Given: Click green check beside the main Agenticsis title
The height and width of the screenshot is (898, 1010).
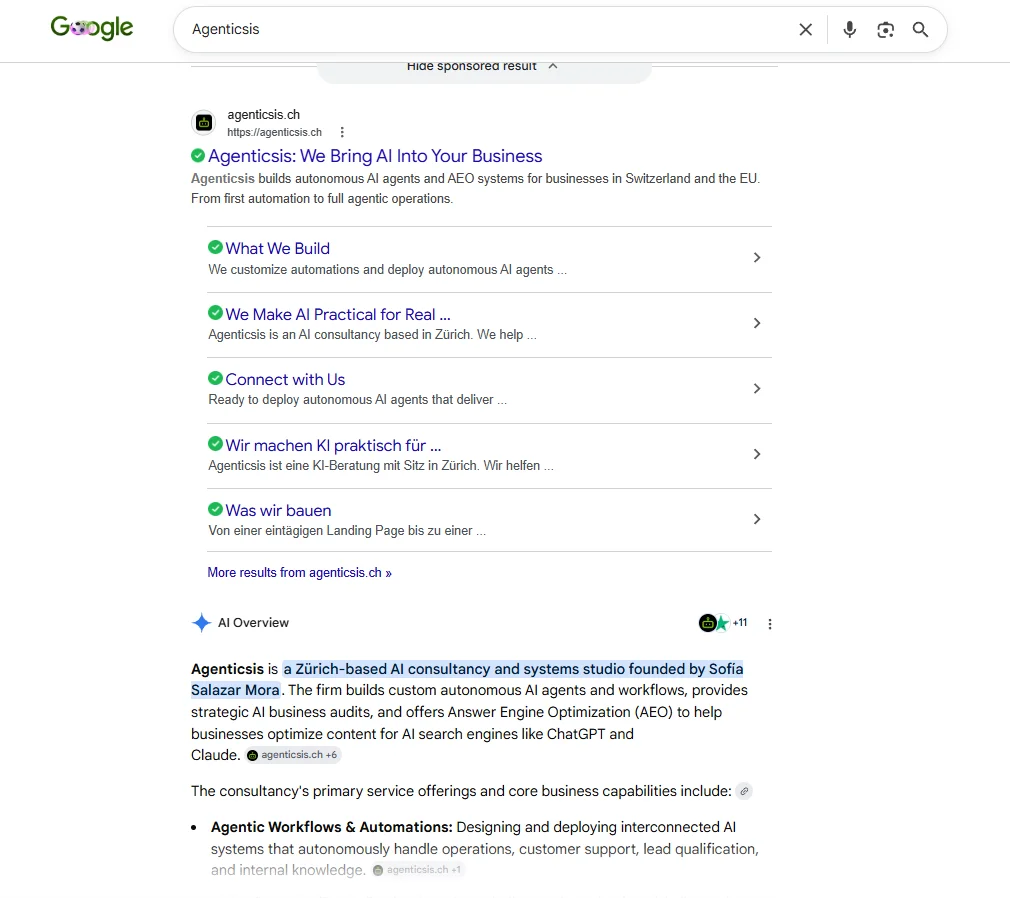Looking at the screenshot, I should pos(198,155).
